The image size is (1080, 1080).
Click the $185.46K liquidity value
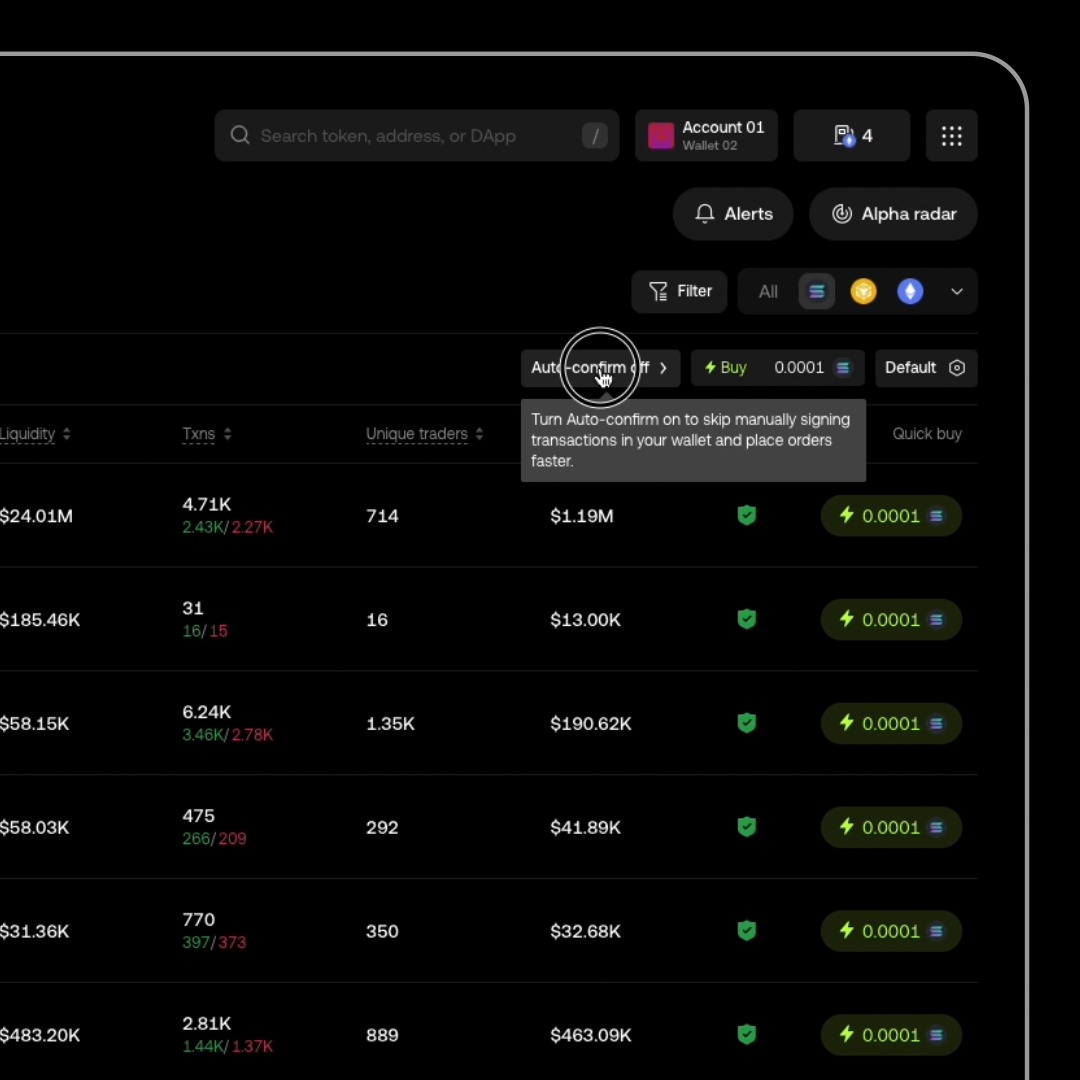[40, 620]
